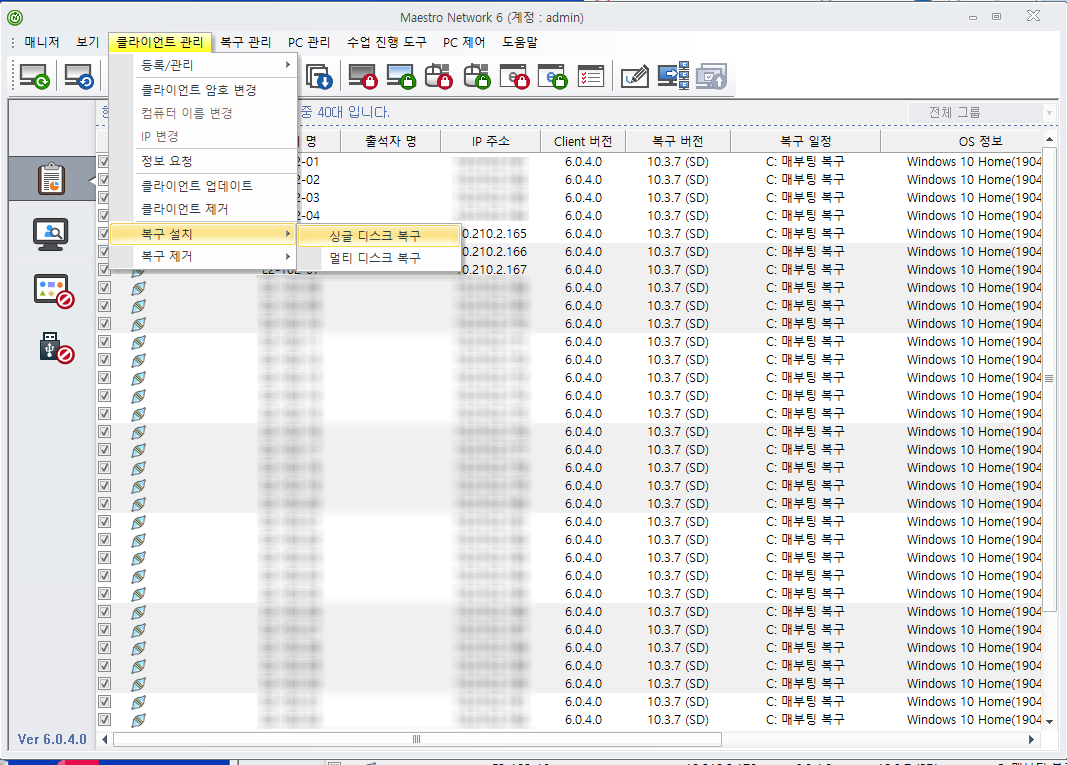Select the USB block sidebar icon
This screenshot has width=1067, height=765.
point(56,347)
